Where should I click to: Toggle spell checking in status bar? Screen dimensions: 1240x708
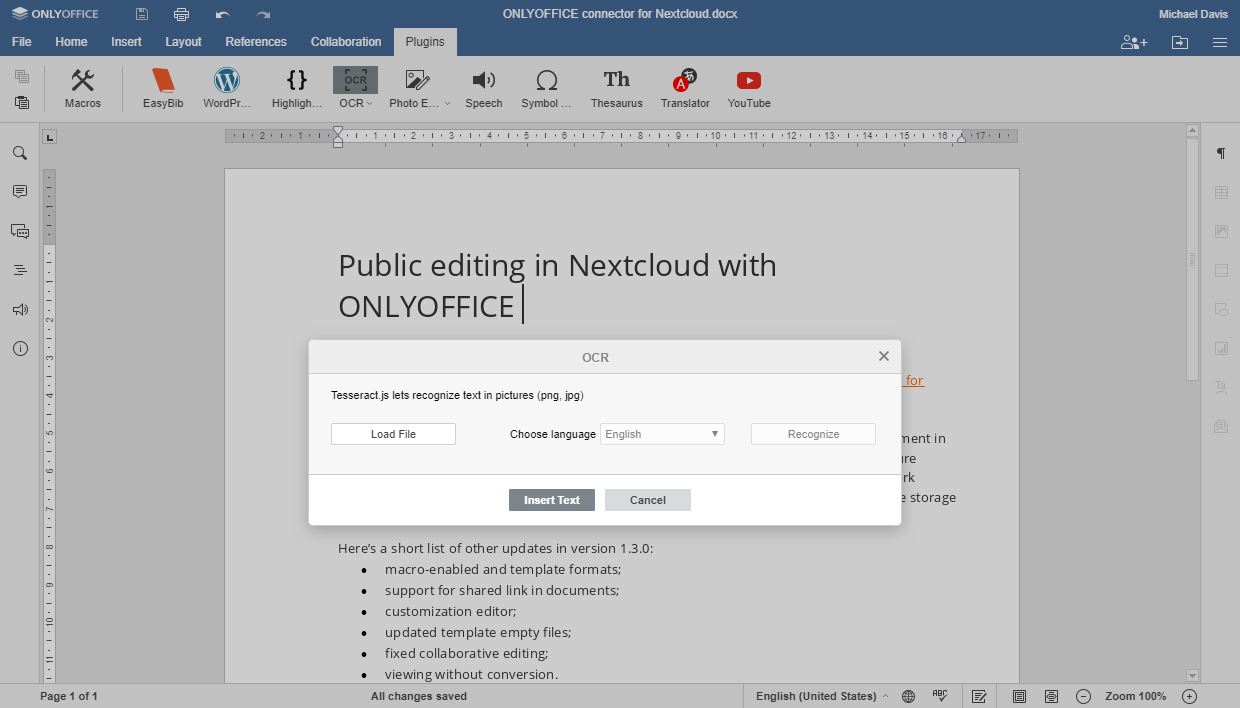point(940,696)
